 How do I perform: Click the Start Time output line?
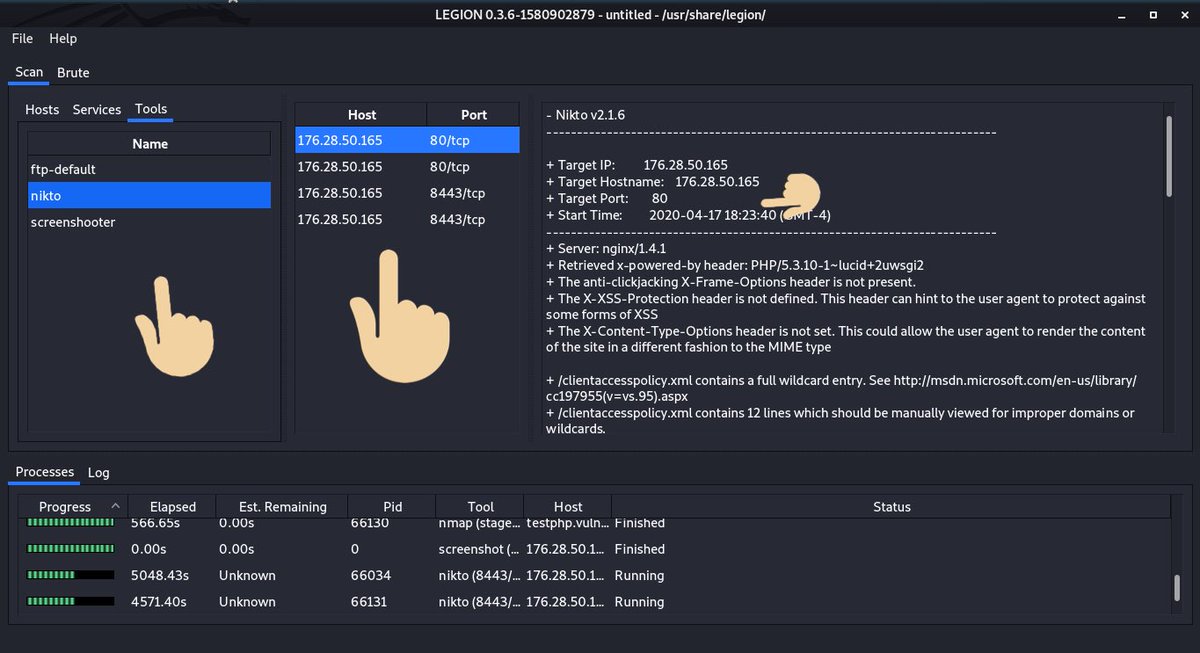pos(688,215)
